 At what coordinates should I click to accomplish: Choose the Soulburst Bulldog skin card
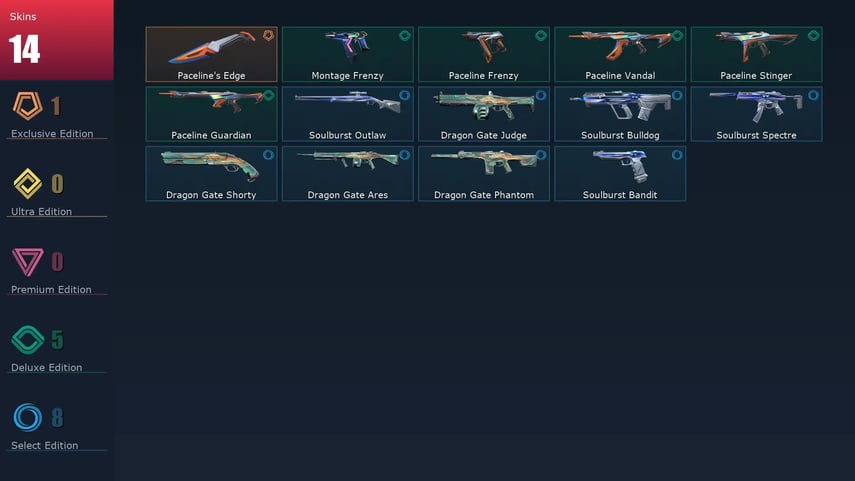click(x=620, y=114)
